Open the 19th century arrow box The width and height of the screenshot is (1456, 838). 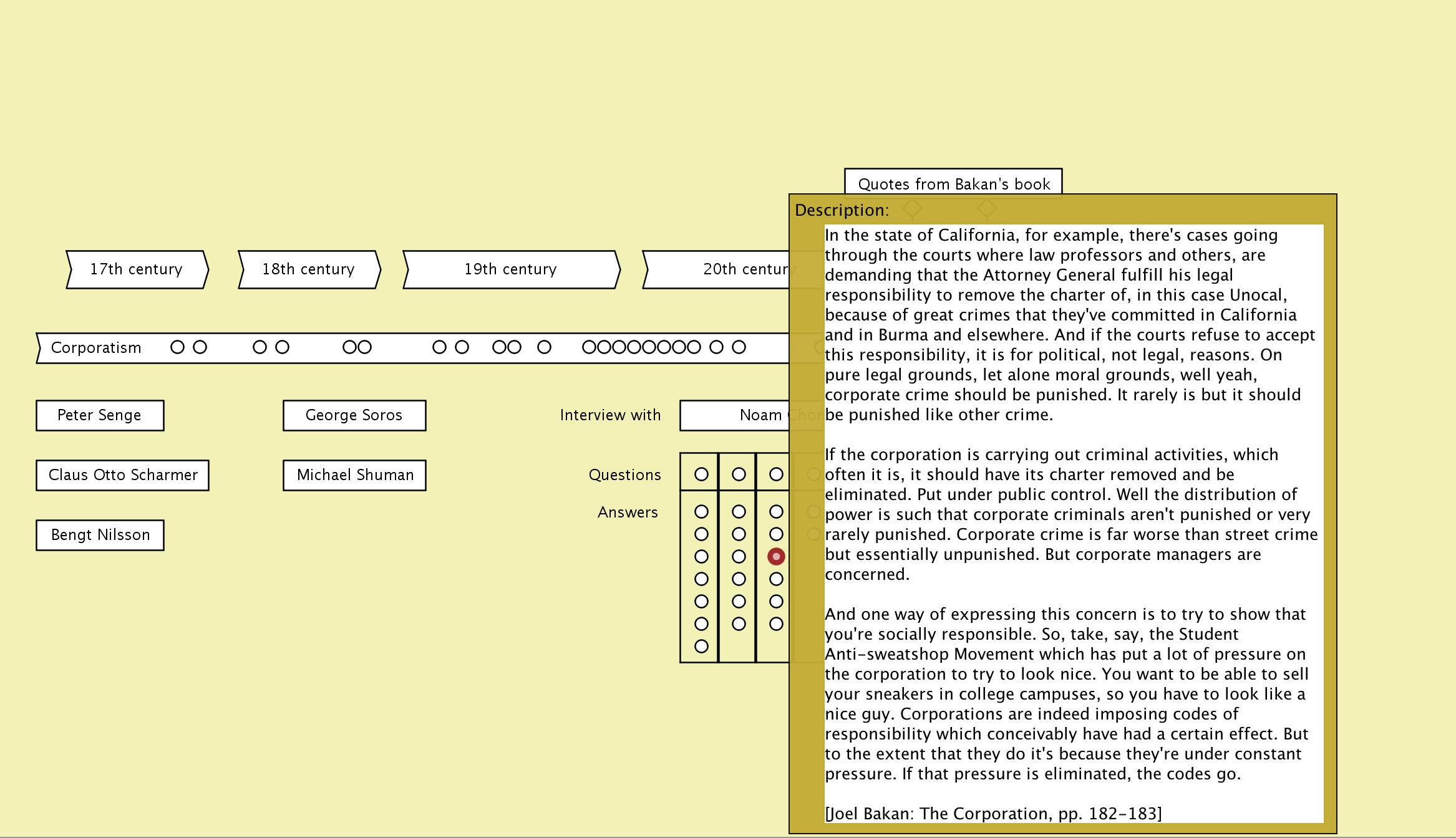coord(511,269)
